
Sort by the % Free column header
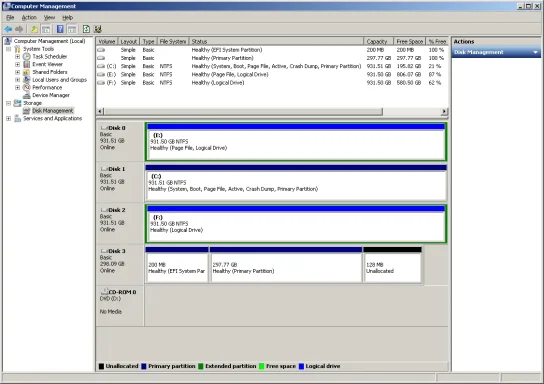pyautogui.click(x=437, y=41)
